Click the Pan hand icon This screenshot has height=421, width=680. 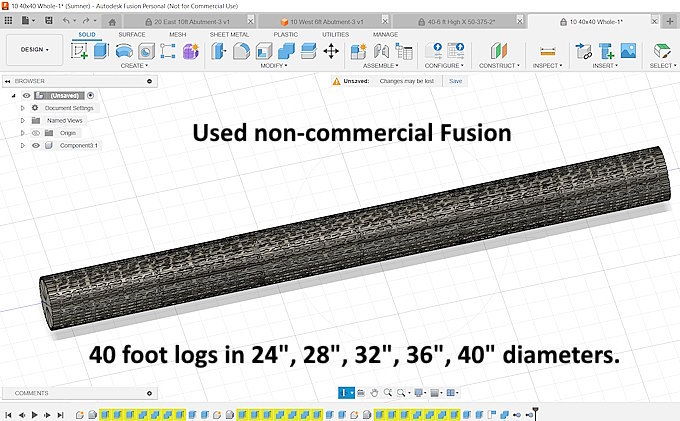[x=374, y=393]
